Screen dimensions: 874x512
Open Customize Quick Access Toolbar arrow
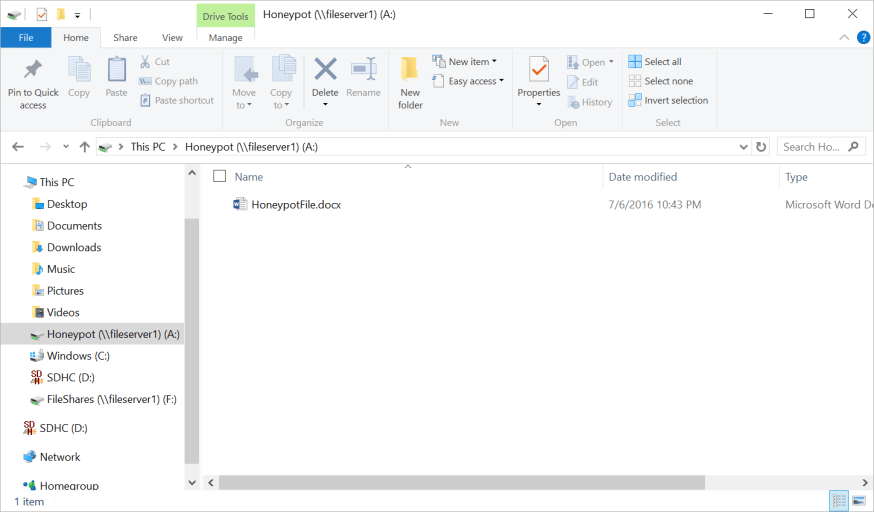point(77,15)
